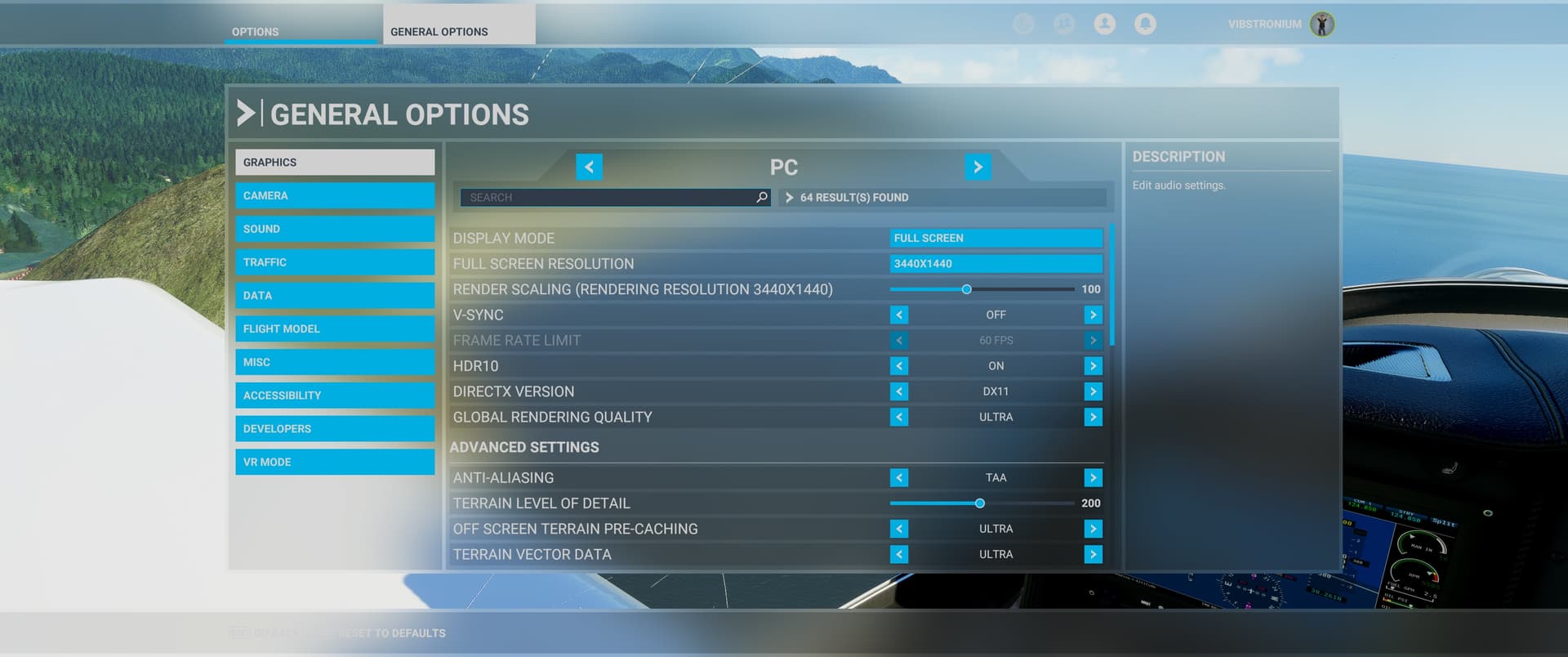Lower Terrain Vector Data setting
Image resolution: width=1568 pixels, height=657 pixels.
pyautogui.click(x=899, y=554)
